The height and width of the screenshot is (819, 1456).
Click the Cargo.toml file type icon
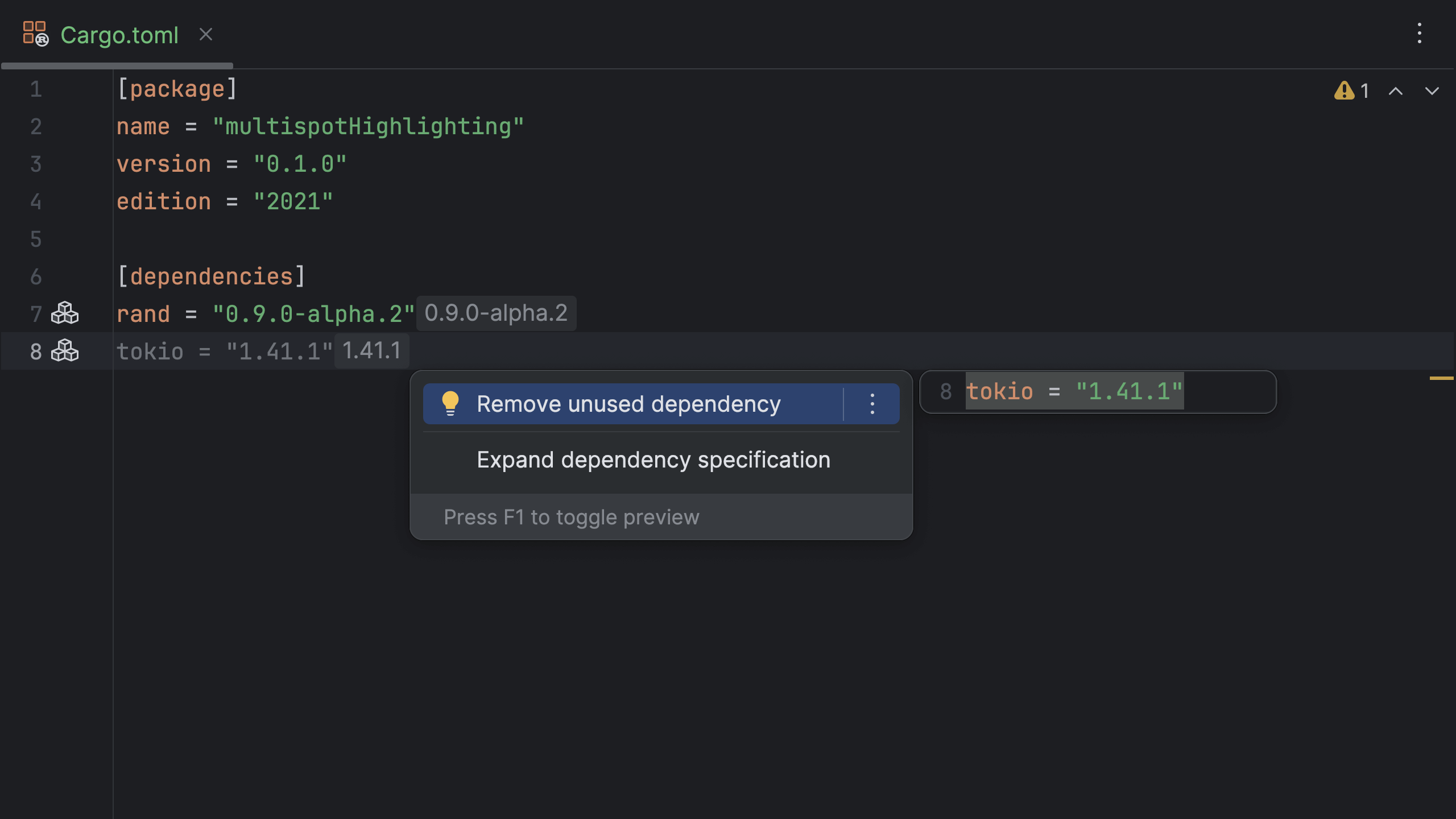click(35, 34)
